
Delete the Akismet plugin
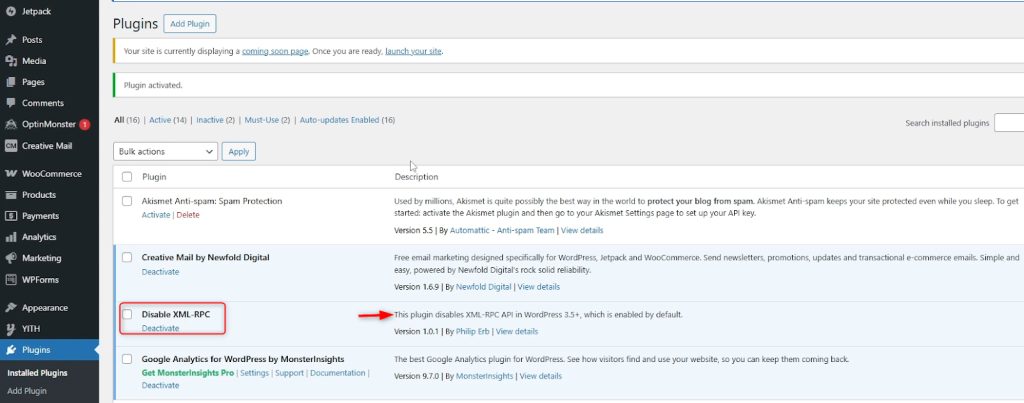188,215
